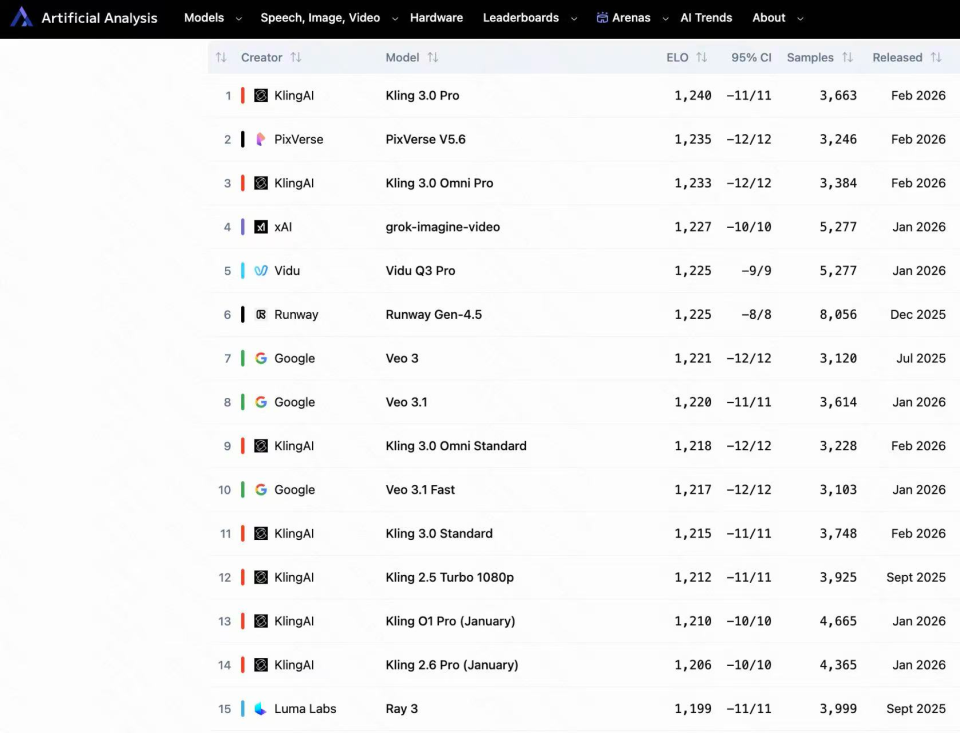The height and width of the screenshot is (733, 960).
Task: Open the Runway Gen-4.5 model link
Action: point(434,314)
